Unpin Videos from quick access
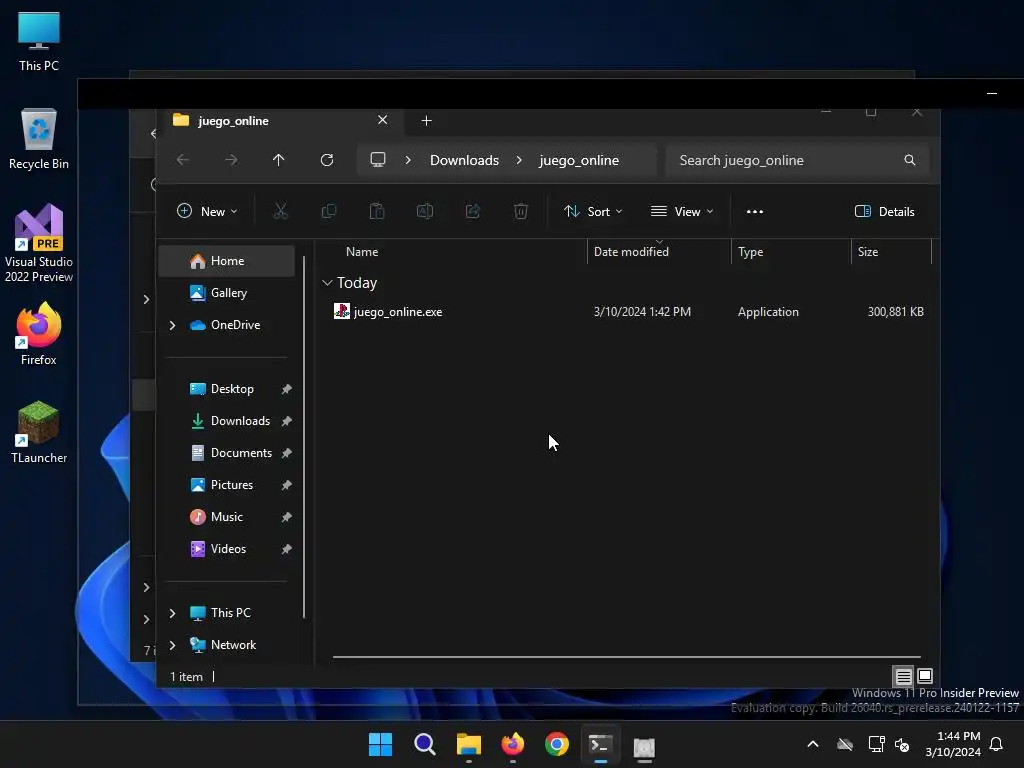 286,549
